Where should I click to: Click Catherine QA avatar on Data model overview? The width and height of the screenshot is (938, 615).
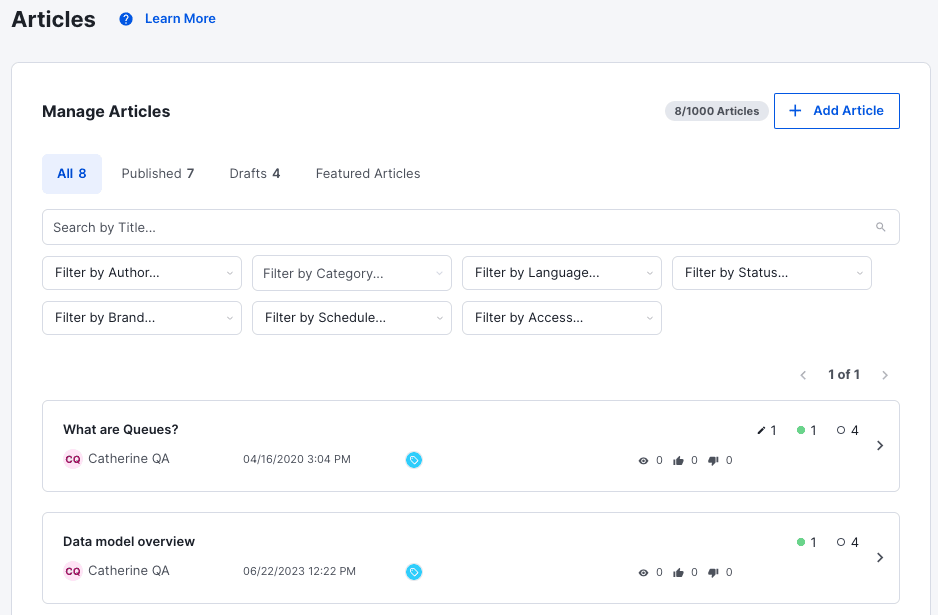[x=72, y=571]
